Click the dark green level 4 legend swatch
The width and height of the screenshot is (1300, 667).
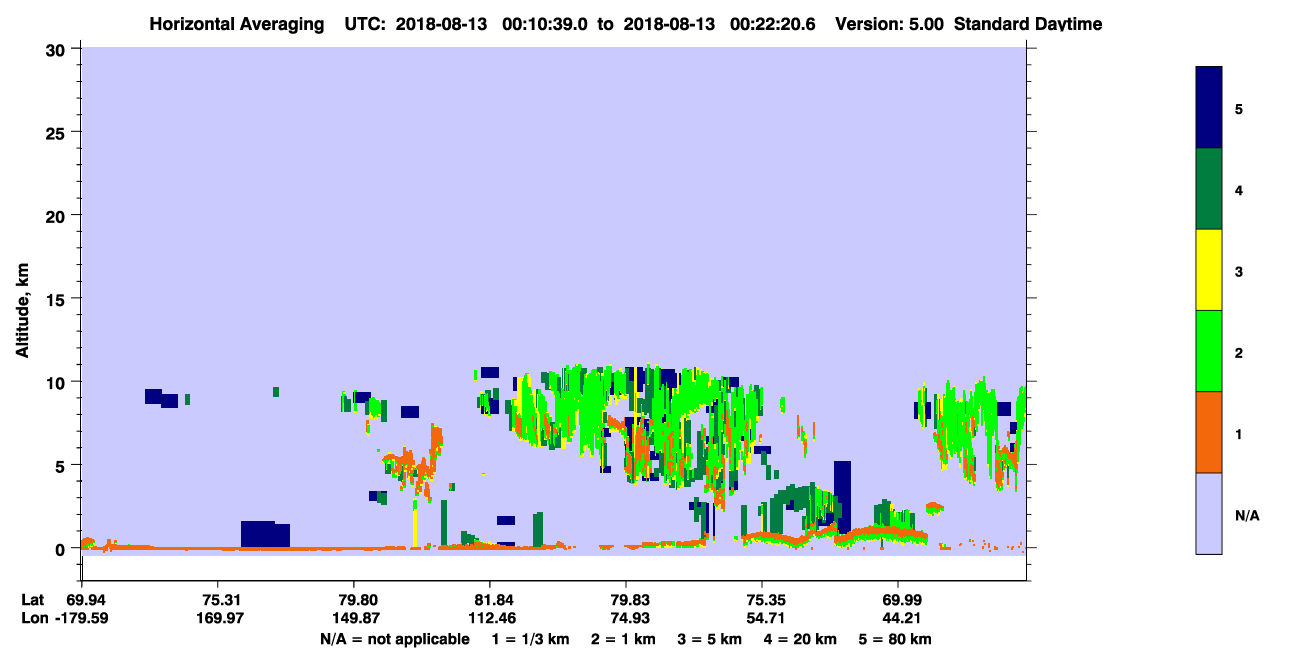1209,189
